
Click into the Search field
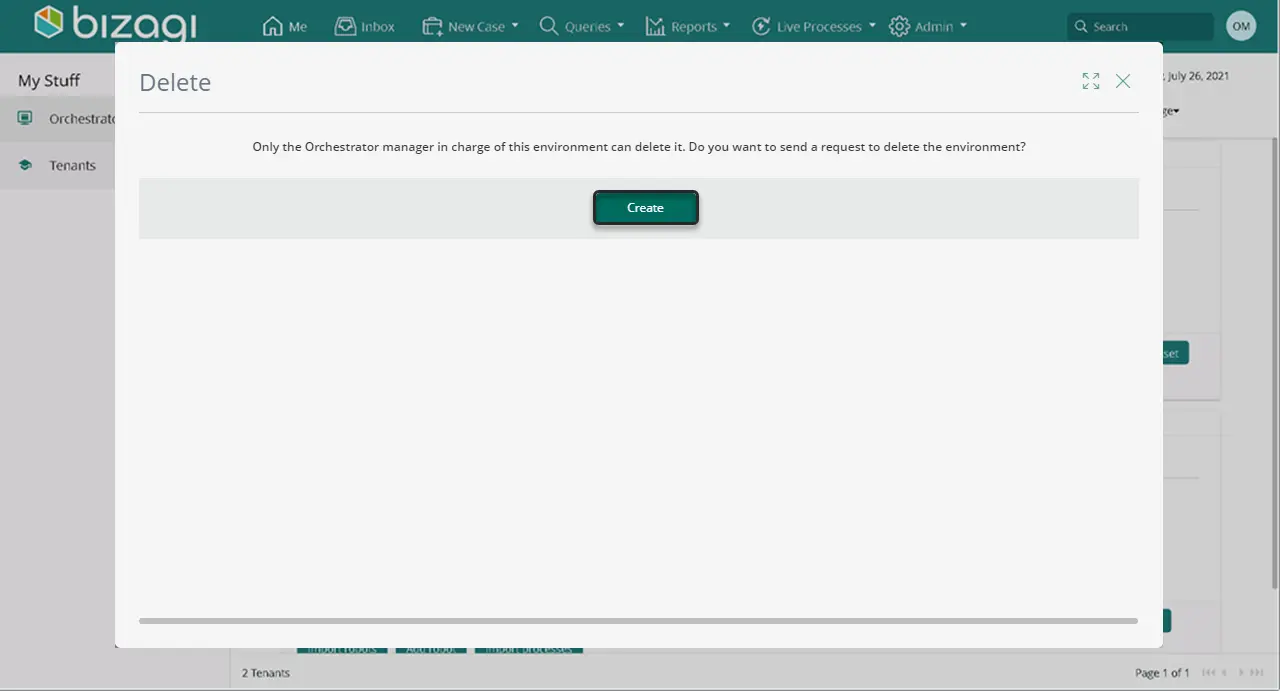click(1140, 27)
